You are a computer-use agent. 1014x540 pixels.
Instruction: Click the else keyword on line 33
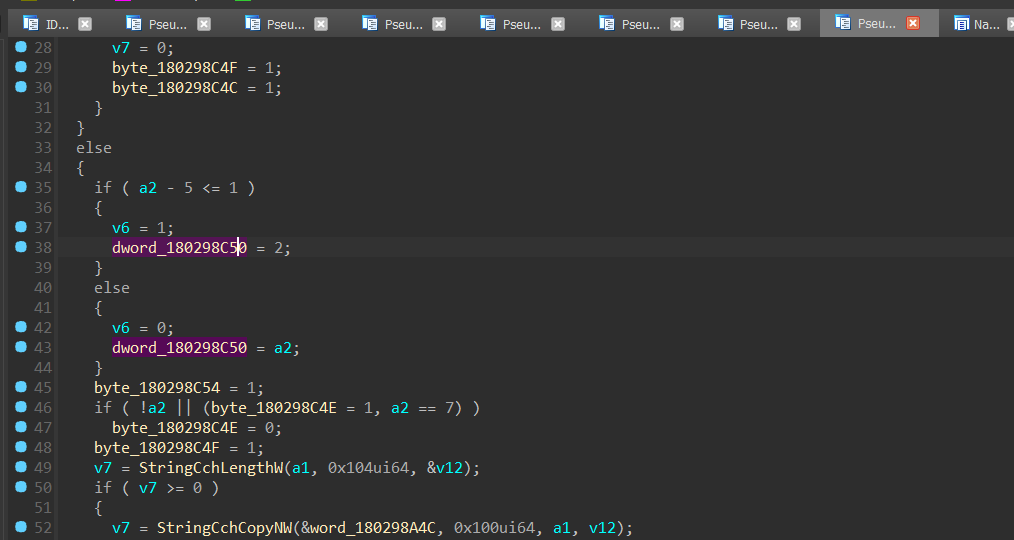point(94,147)
